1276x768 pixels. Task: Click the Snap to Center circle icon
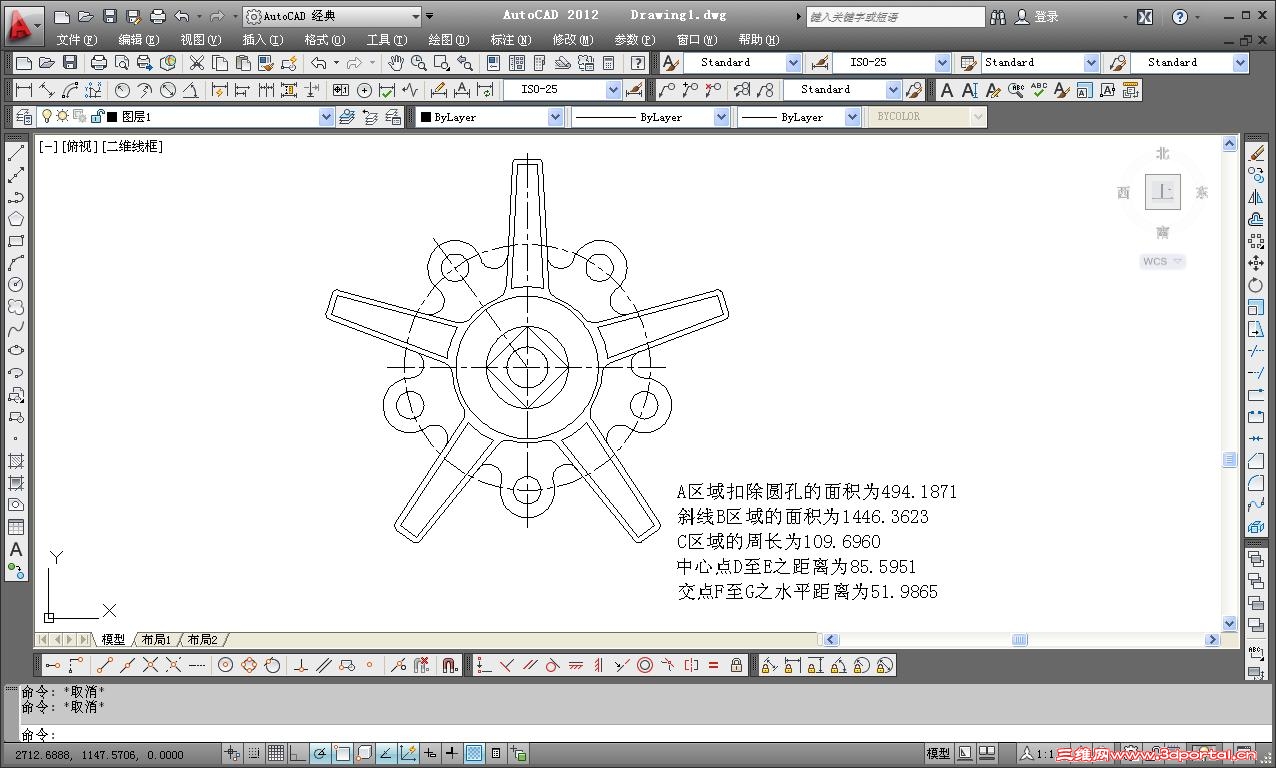pos(226,665)
